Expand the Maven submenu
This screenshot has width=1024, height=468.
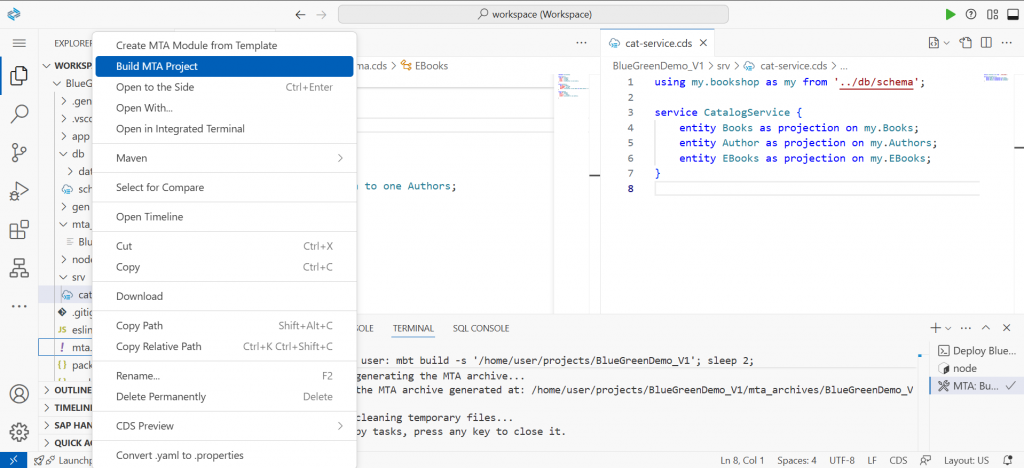pos(224,158)
